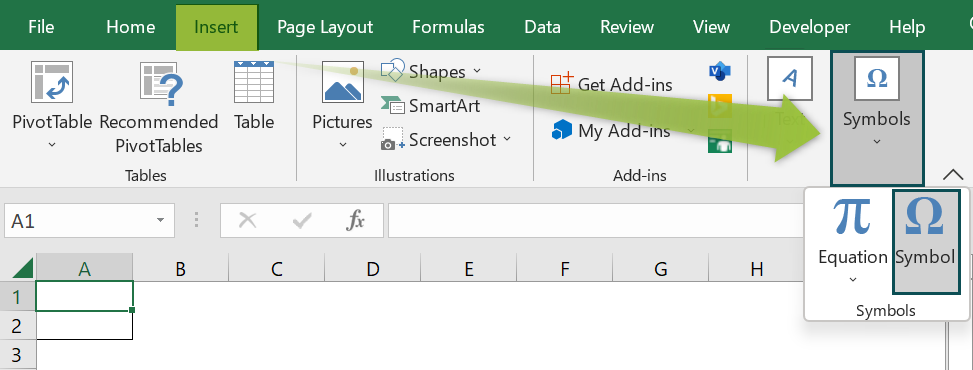
Task: Select column H header
Action: 756,268
